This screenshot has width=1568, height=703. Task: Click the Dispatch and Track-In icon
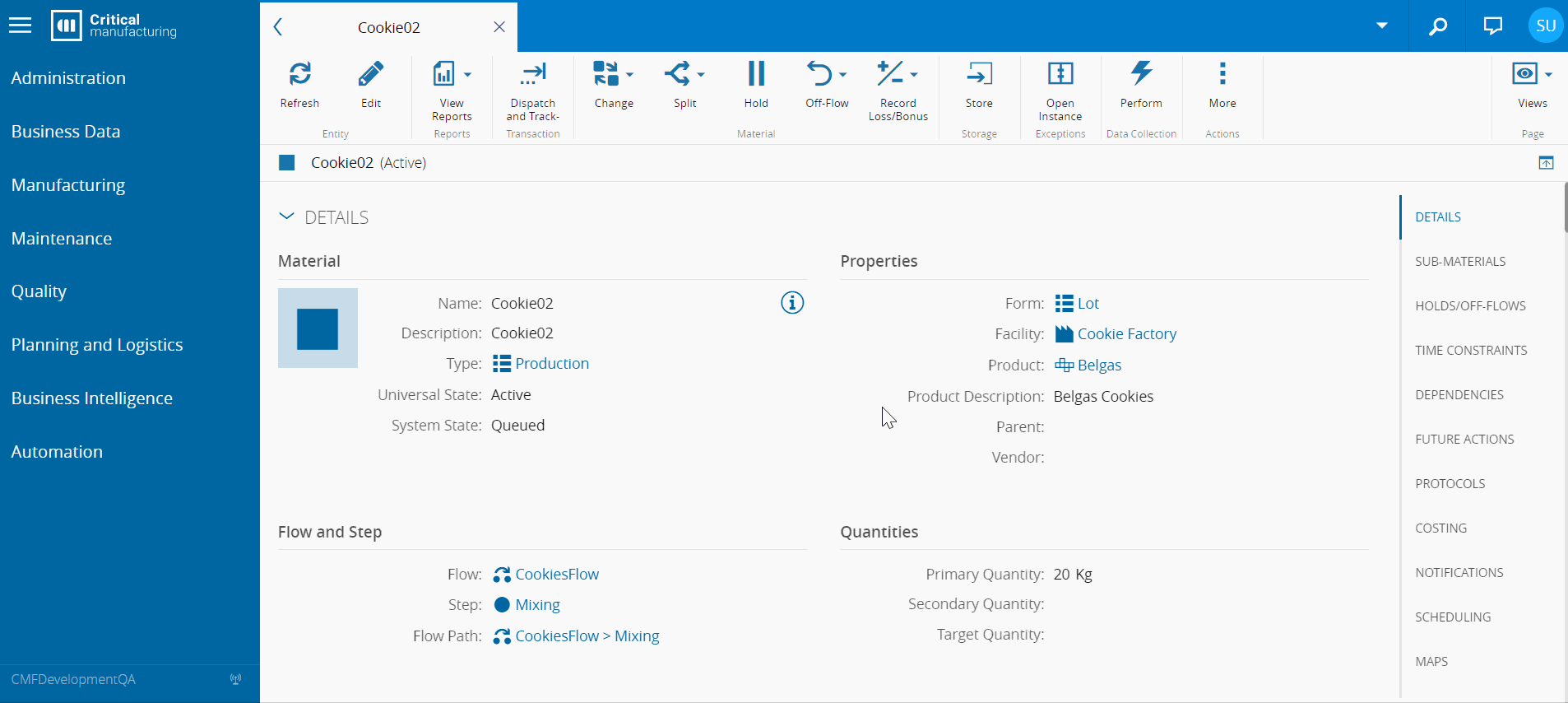[532, 75]
